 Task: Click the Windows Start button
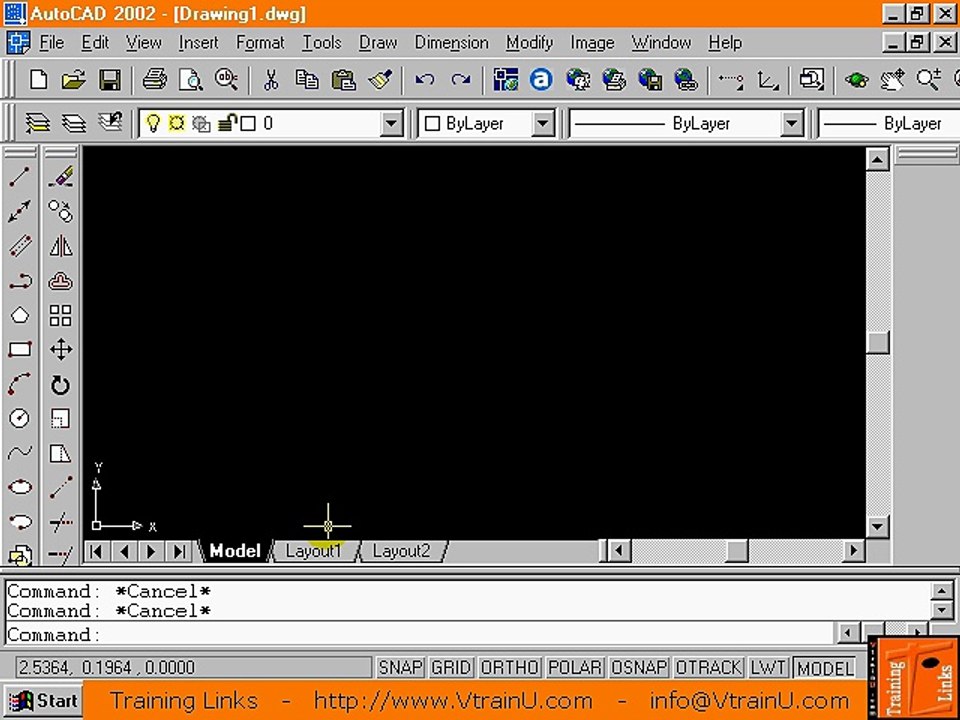coord(43,701)
